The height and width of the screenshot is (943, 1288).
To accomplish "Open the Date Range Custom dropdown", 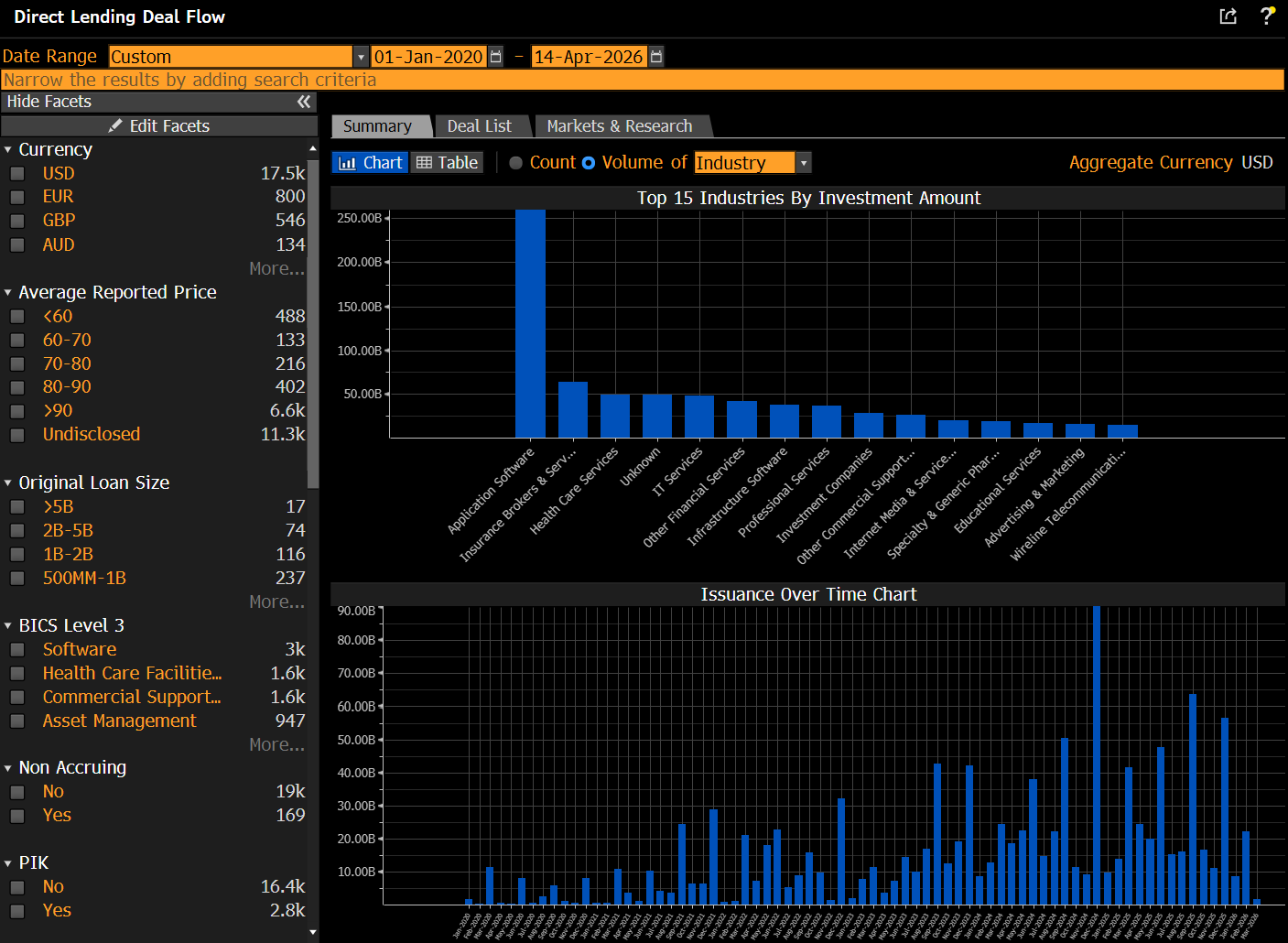I will [x=361, y=57].
